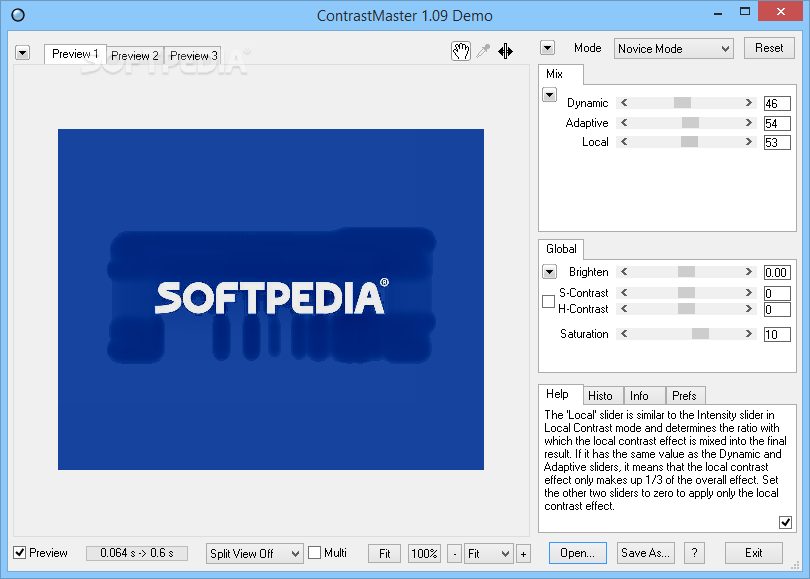The height and width of the screenshot is (579, 810).
Task: Open the Histo tab
Action: coord(603,396)
